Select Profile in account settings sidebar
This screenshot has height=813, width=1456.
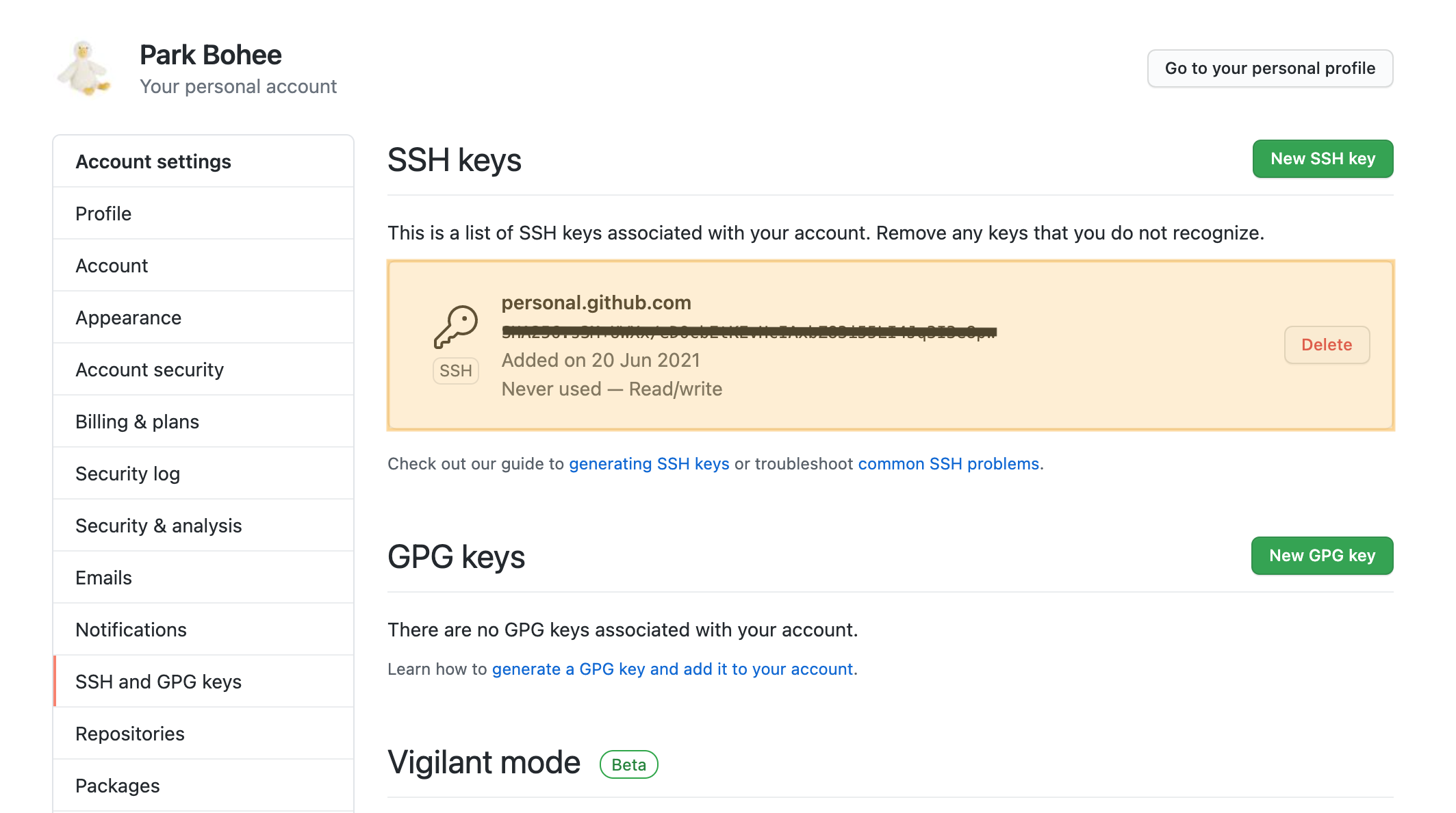(104, 213)
